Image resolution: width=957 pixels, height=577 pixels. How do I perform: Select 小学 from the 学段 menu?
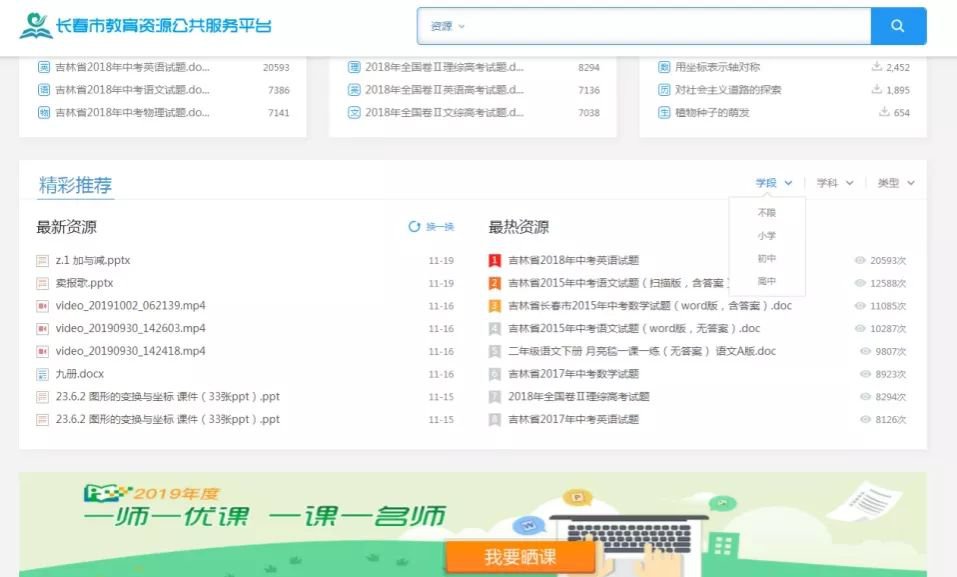[766, 236]
